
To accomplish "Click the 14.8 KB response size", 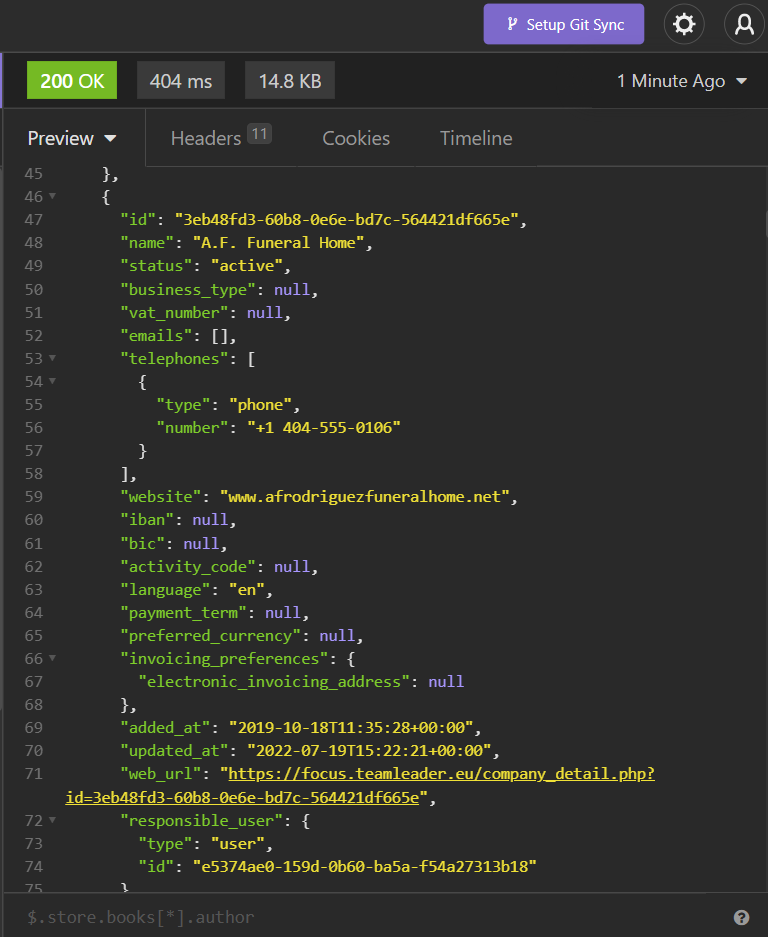I will pyautogui.click(x=290, y=80).
